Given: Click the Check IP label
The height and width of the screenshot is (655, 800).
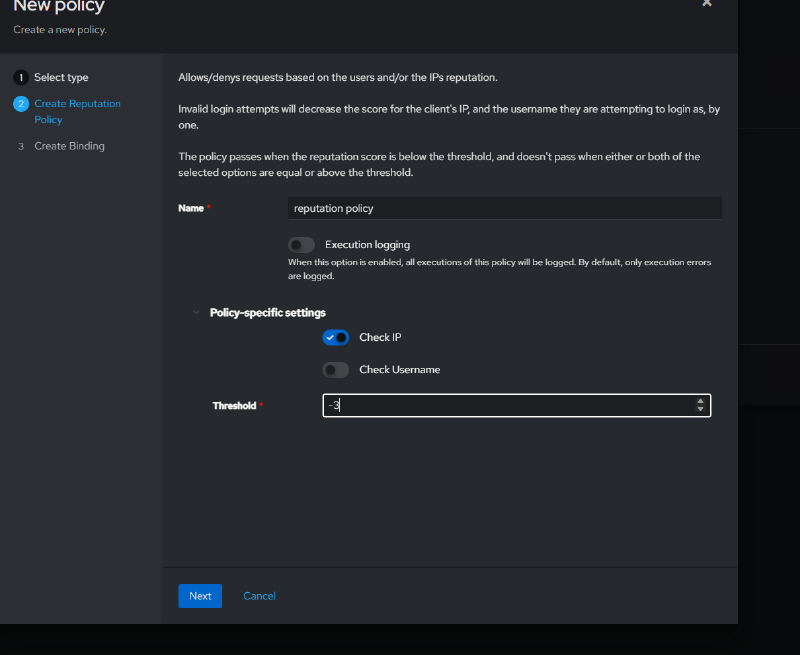Looking at the screenshot, I should click(x=380, y=338).
